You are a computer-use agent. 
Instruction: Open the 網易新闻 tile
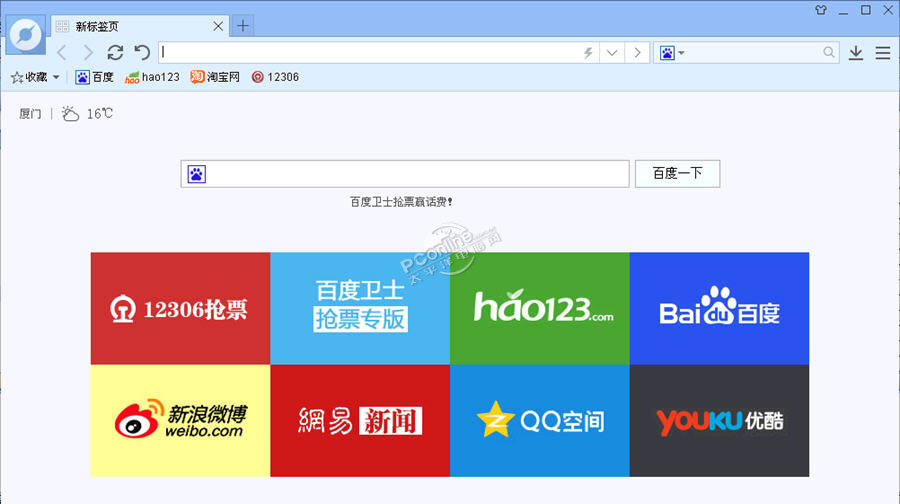360,421
